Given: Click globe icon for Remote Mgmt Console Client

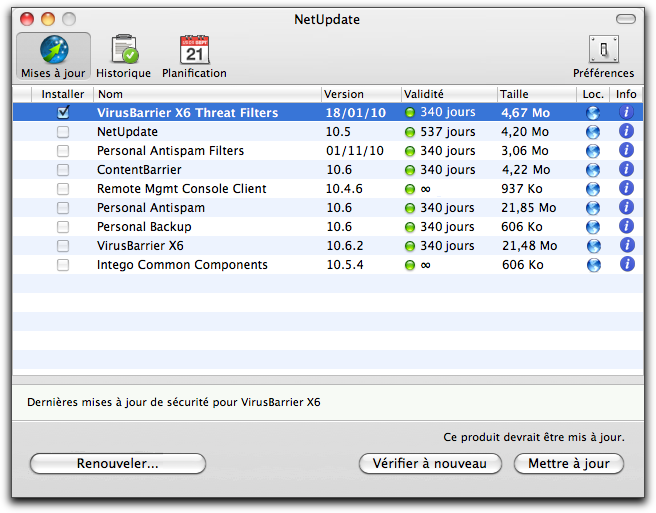Looking at the screenshot, I should (x=593, y=189).
